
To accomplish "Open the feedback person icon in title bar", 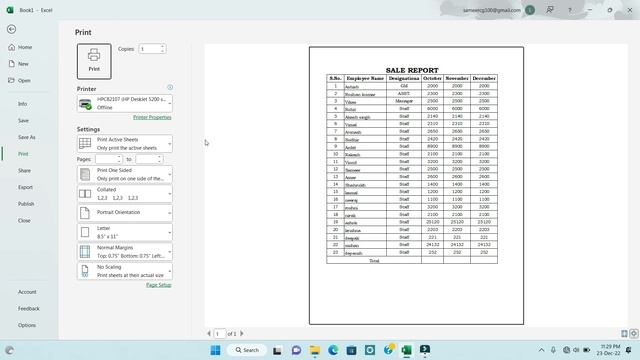I will [x=550, y=10].
